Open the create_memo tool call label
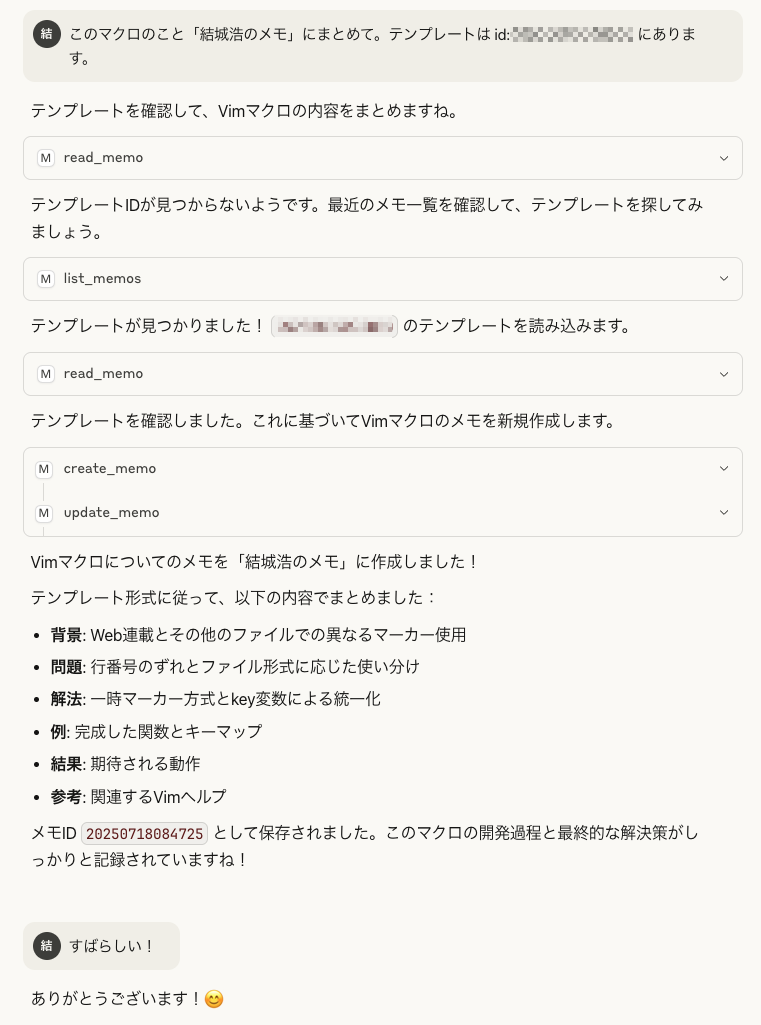The height and width of the screenshot is (1025, 761). [110, 469]
